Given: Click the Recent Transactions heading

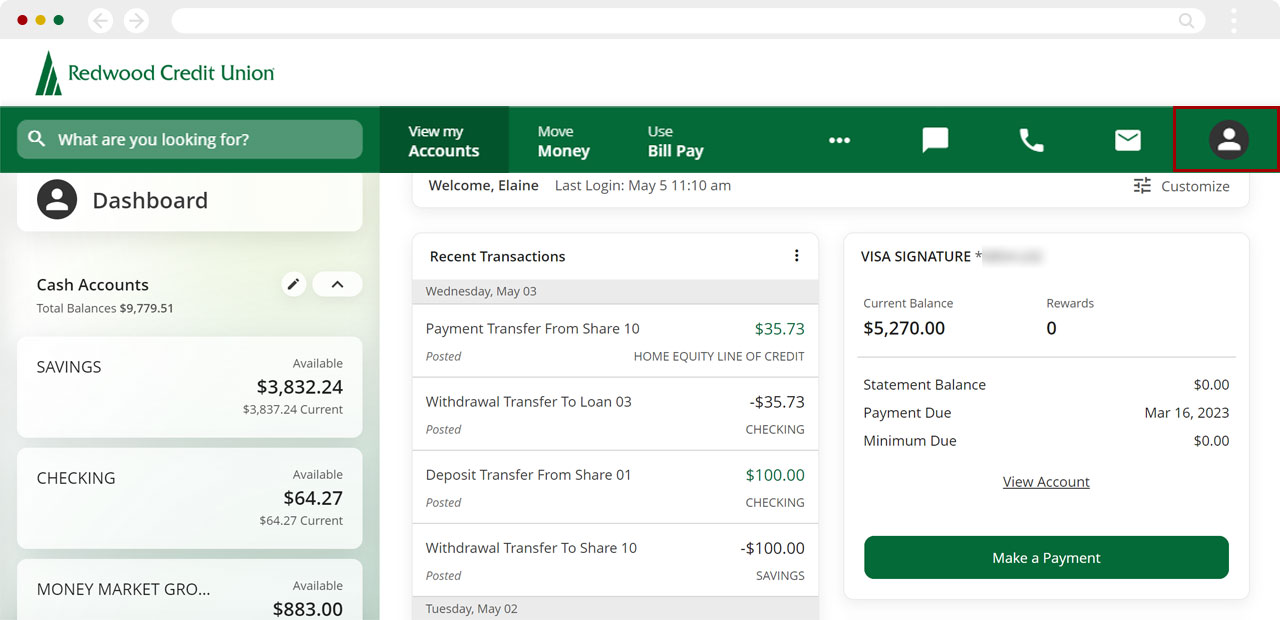Looking at the screenshot, I should (497, 256).
